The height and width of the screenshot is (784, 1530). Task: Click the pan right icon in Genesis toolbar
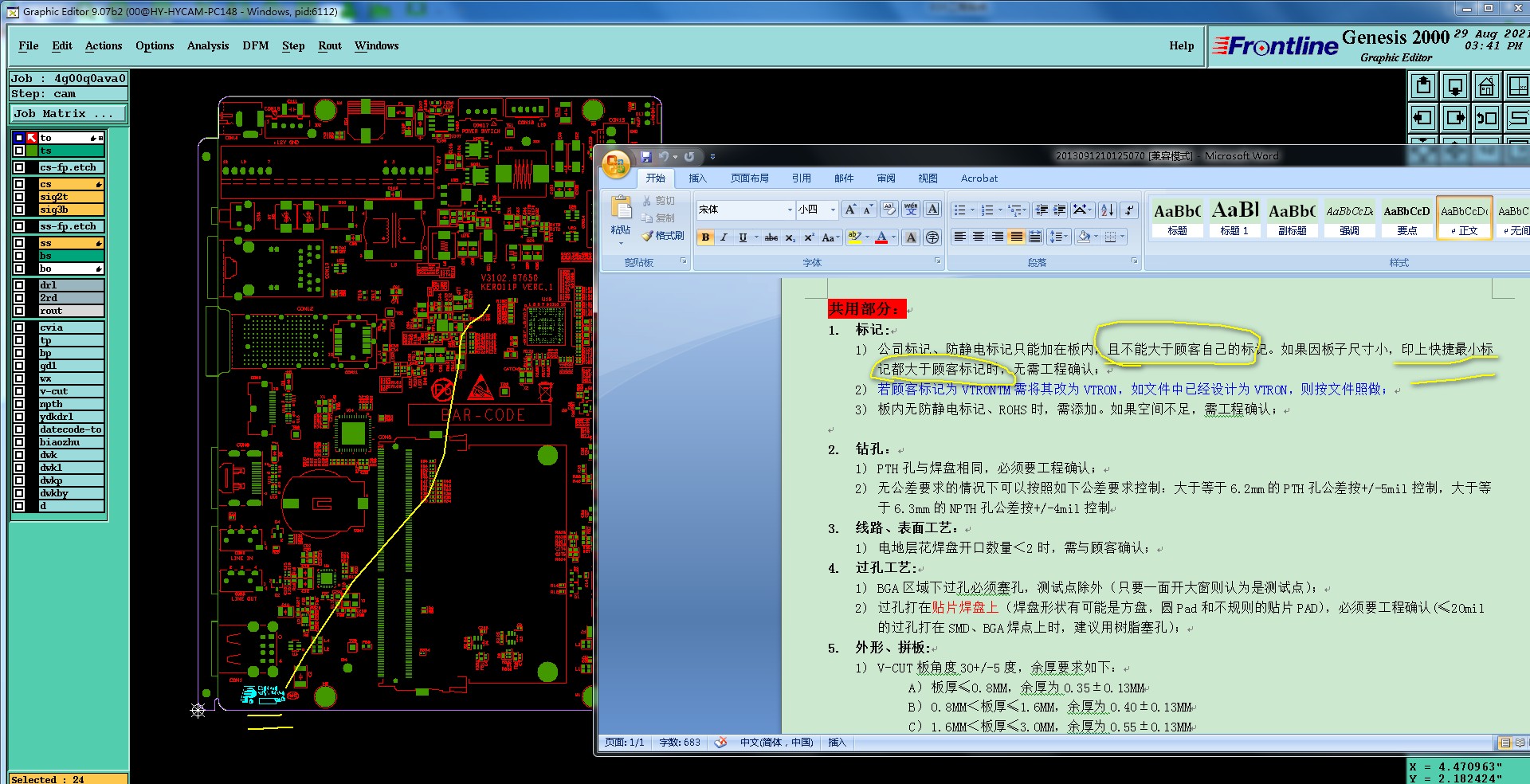click(1455, 119)
